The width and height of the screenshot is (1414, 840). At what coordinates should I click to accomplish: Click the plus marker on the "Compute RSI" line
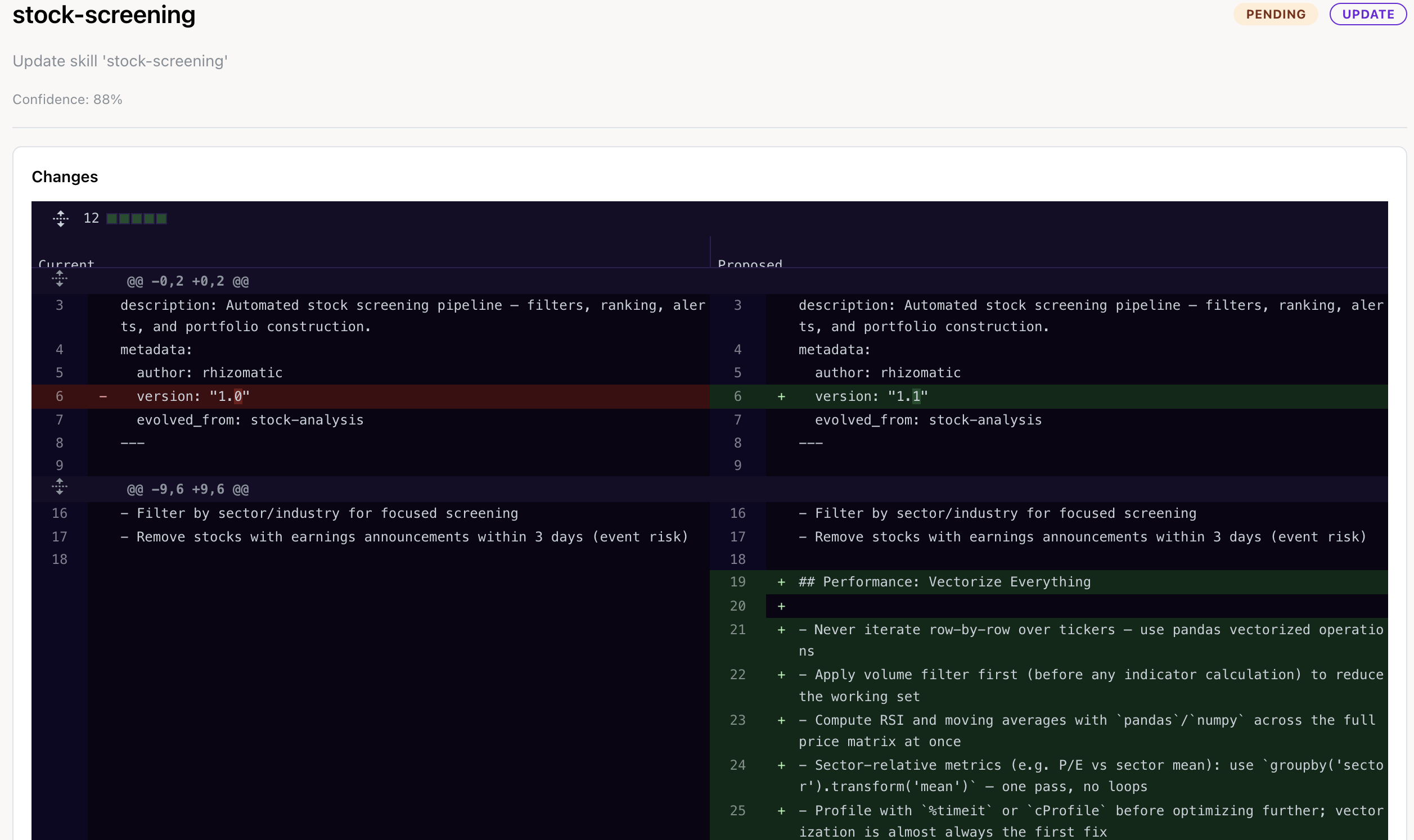[781, 720]
